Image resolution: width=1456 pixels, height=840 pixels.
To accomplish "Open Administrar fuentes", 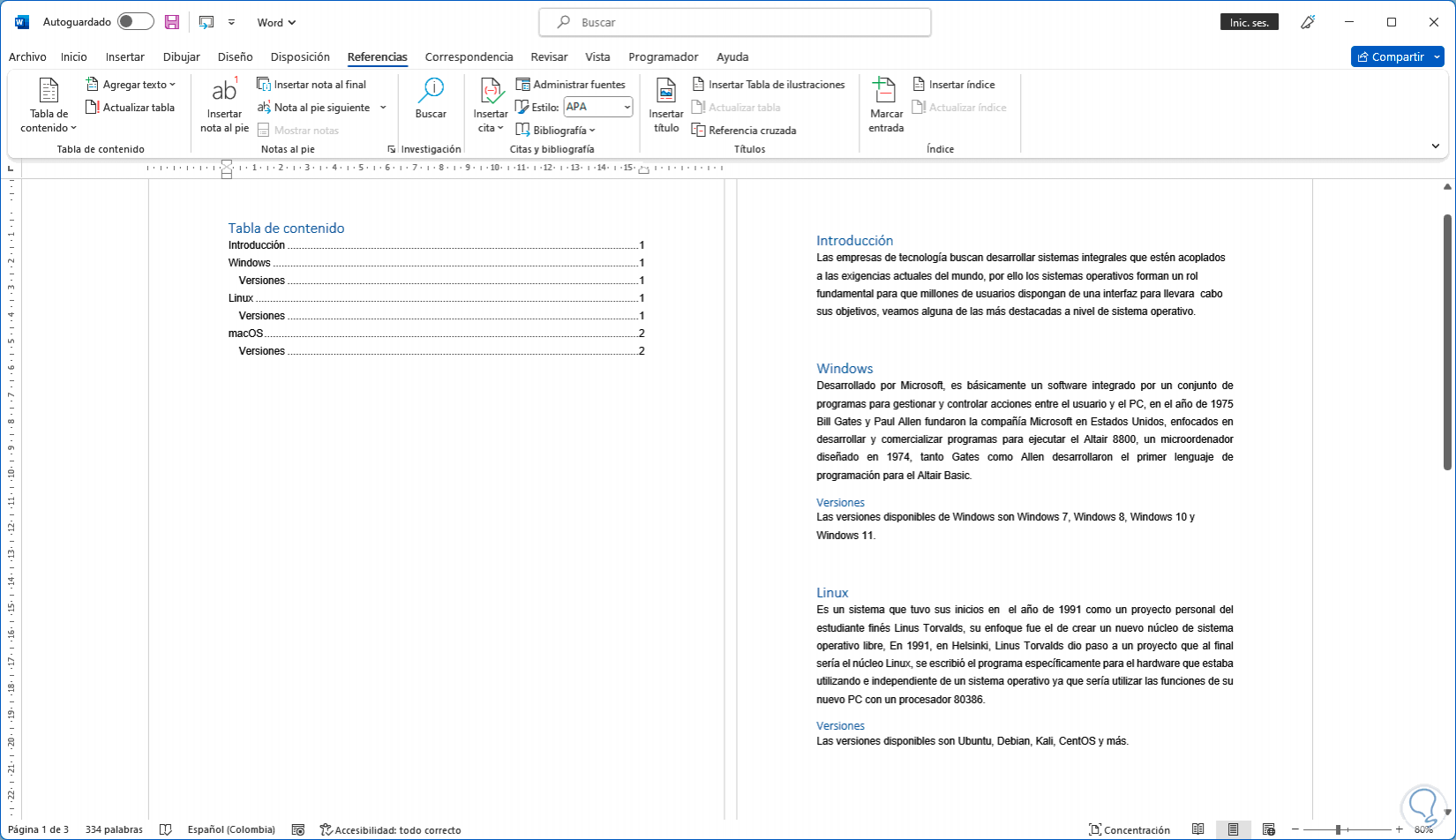I will tap(570, 85).
